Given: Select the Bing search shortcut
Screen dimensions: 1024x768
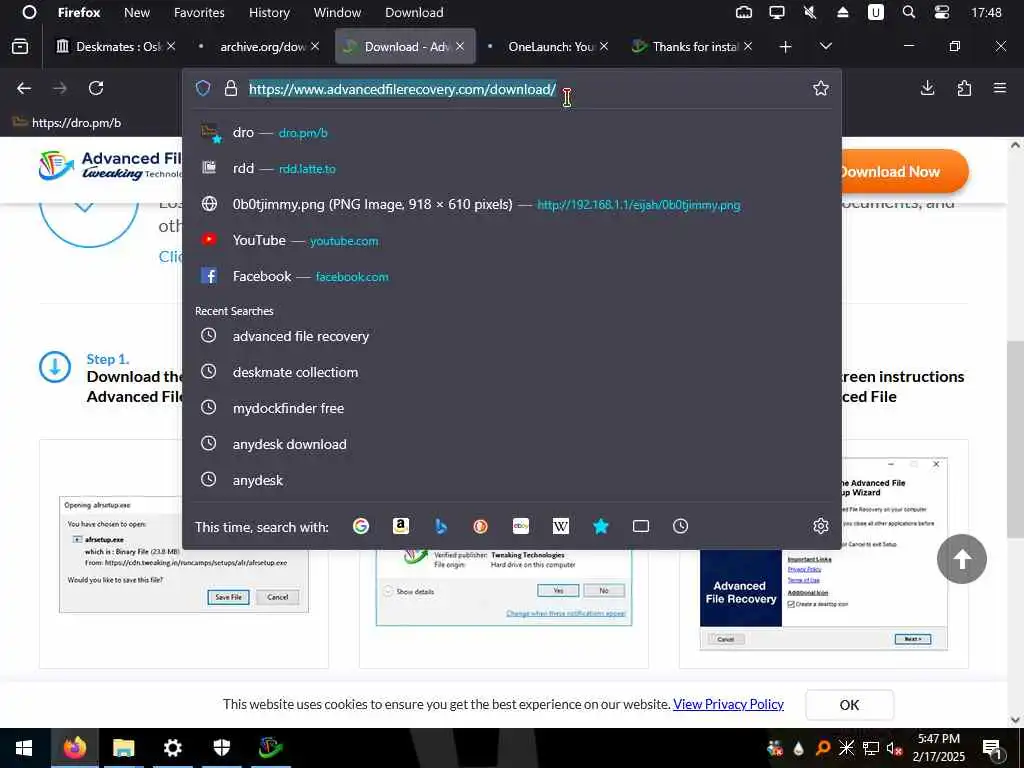Looking at the screenshot, I should pos(441,526).
